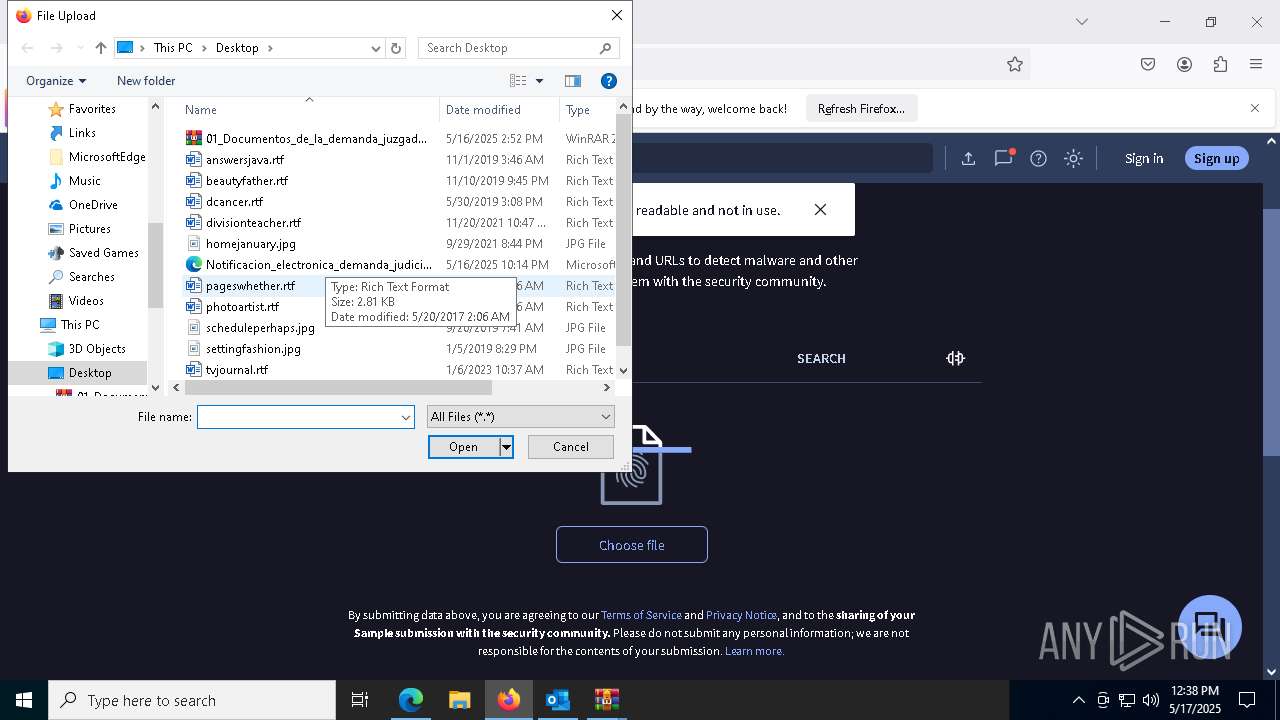Open MicrosoftEdge folder in navigation tree

click(107, 157)
